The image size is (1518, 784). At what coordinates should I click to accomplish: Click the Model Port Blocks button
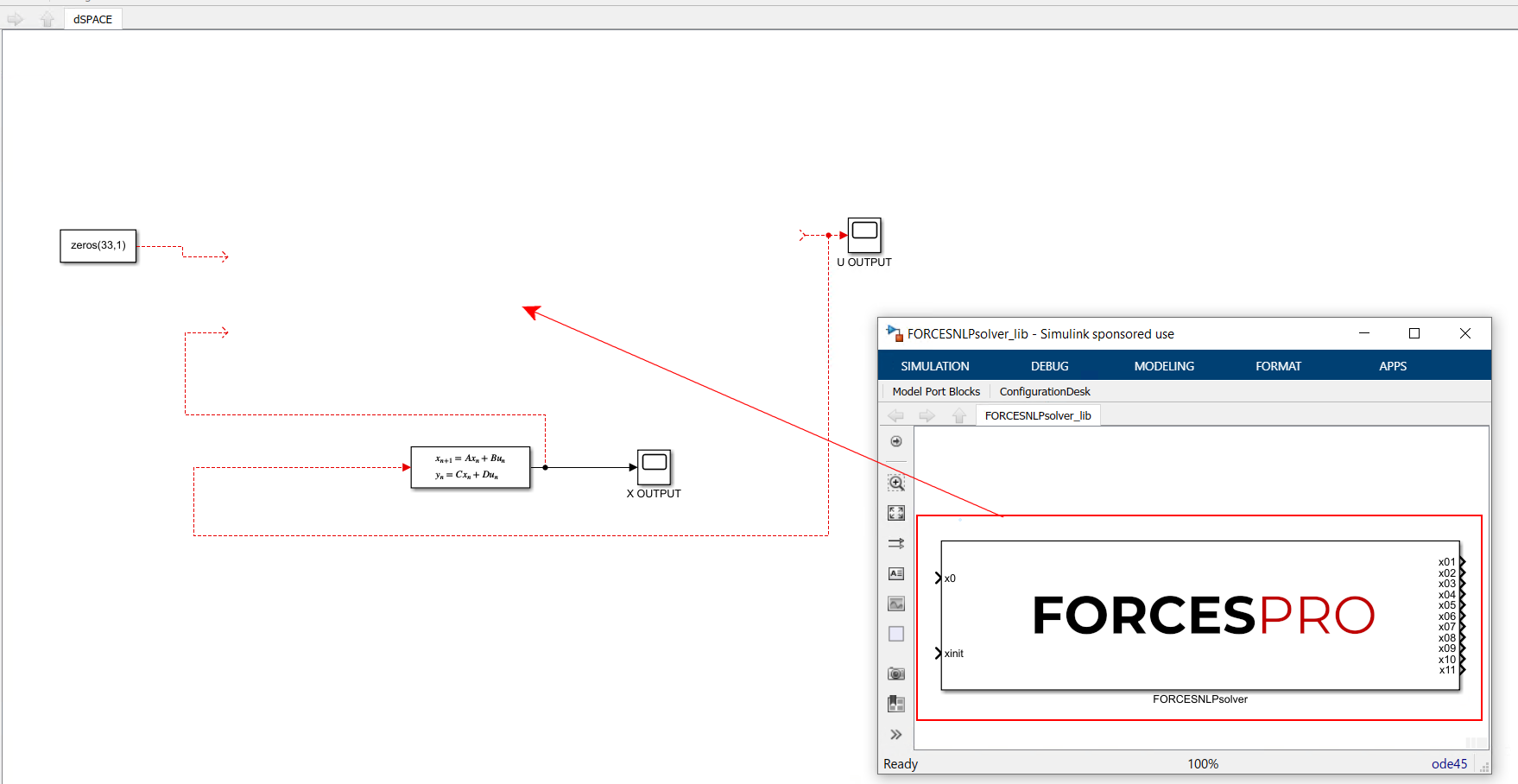[x=936, y=391]
